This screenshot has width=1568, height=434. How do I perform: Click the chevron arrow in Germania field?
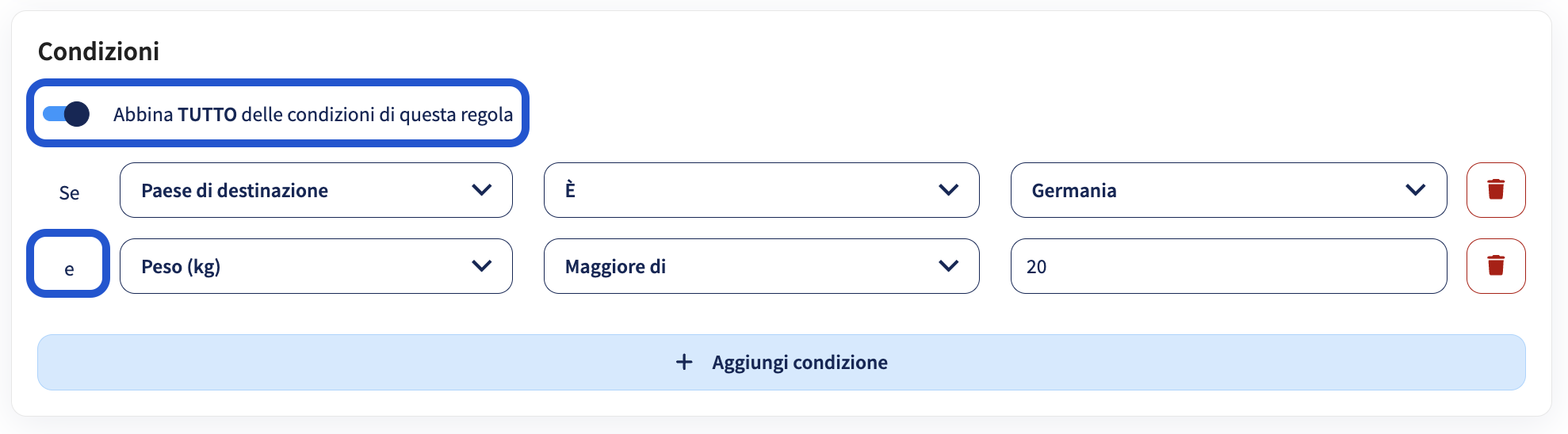coord(1416,190)
